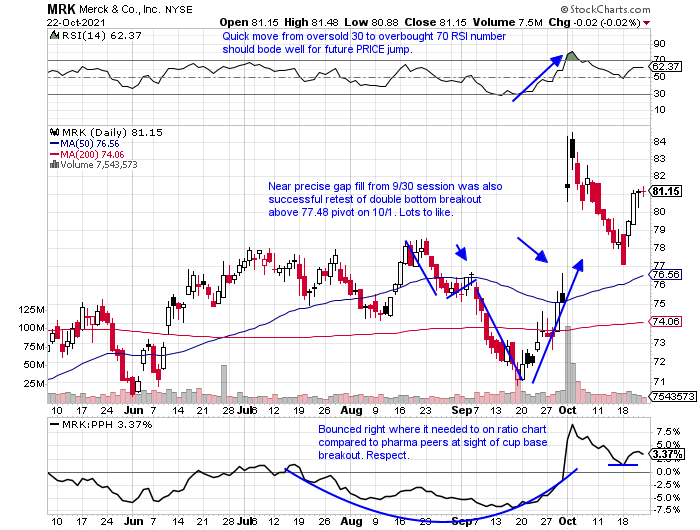700x530 pixels.
Task: Select the MRK ticker symbol in header
Action: (x=62, y=8)
